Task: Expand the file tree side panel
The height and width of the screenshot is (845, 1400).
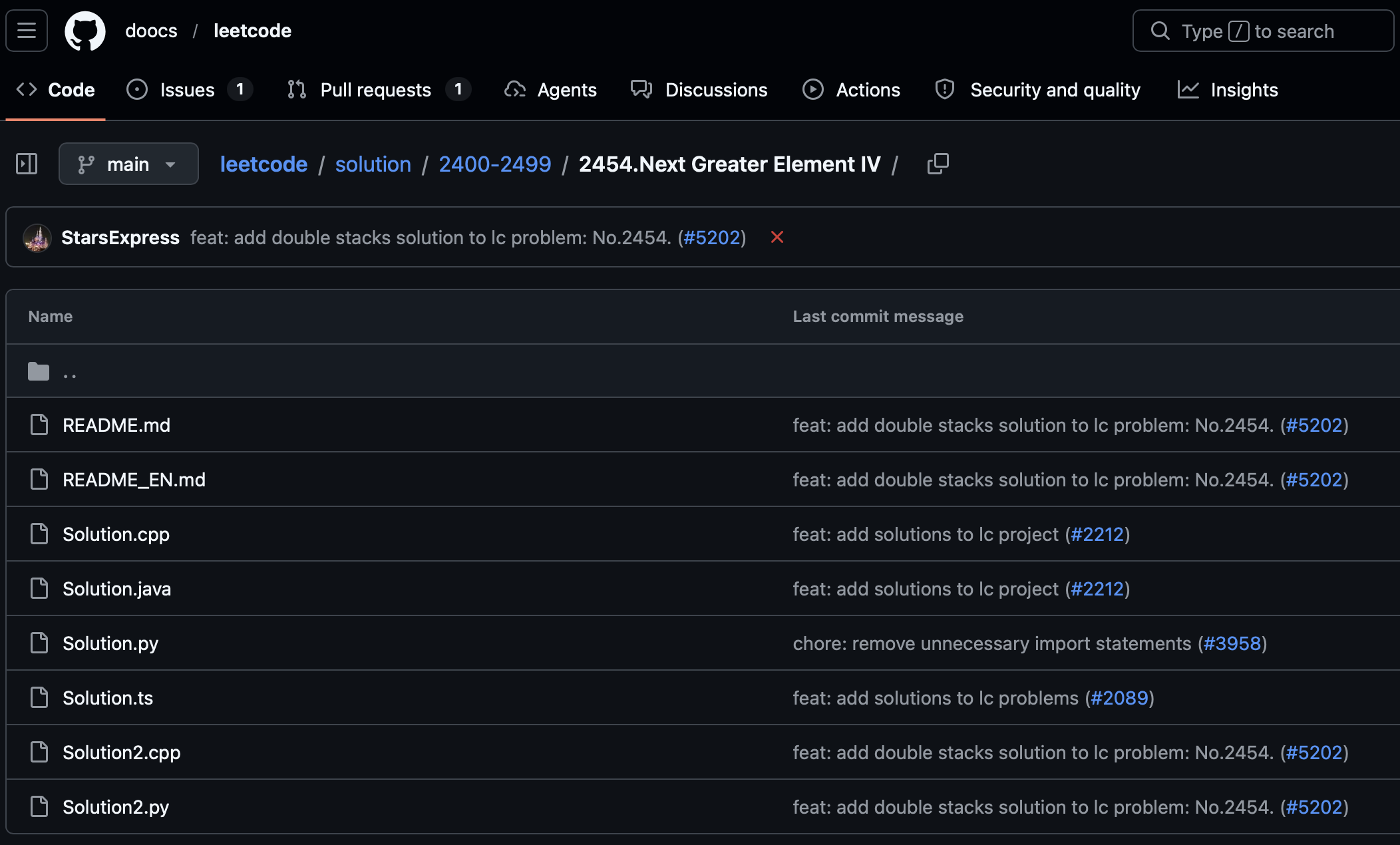Action: (27, 164)
